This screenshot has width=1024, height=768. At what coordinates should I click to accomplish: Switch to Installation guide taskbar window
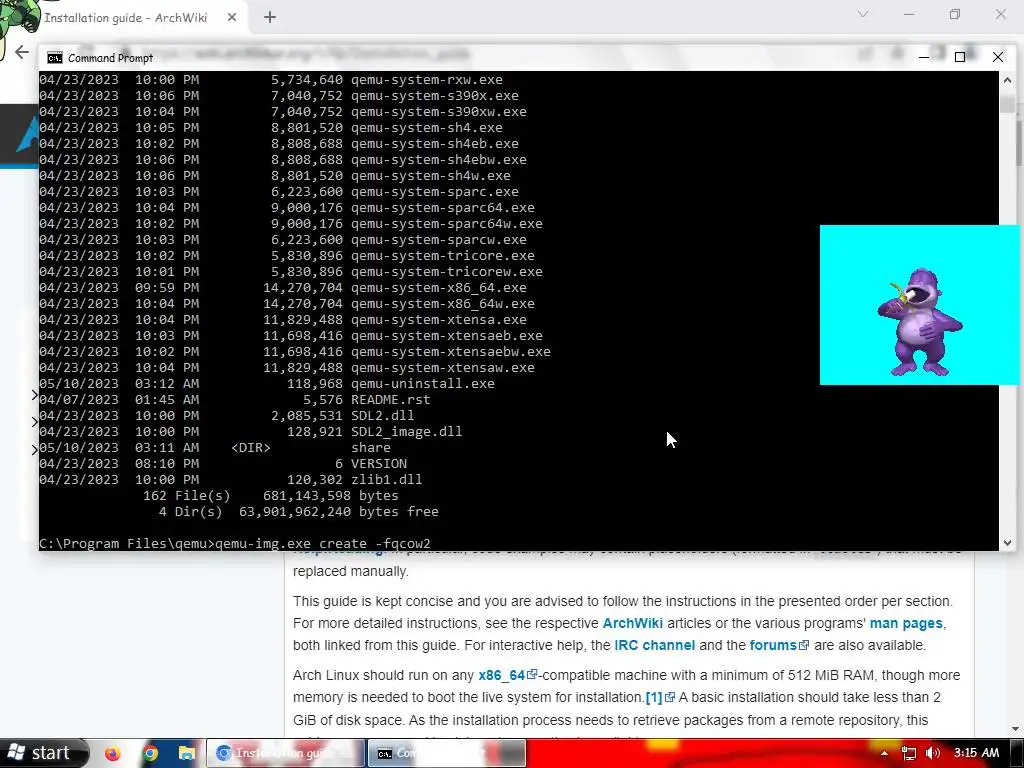[286, 753]
